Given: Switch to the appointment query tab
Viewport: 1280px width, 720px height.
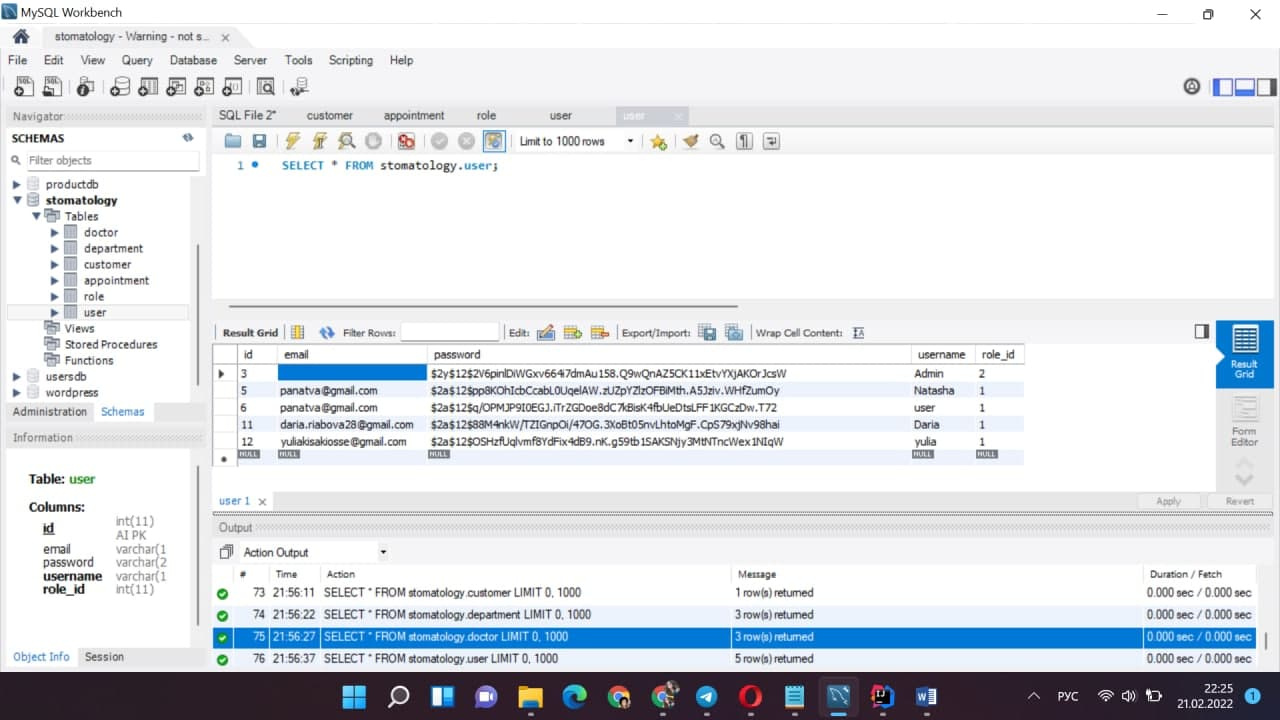Looking at the screenshot, I should [x=414, y=115].
